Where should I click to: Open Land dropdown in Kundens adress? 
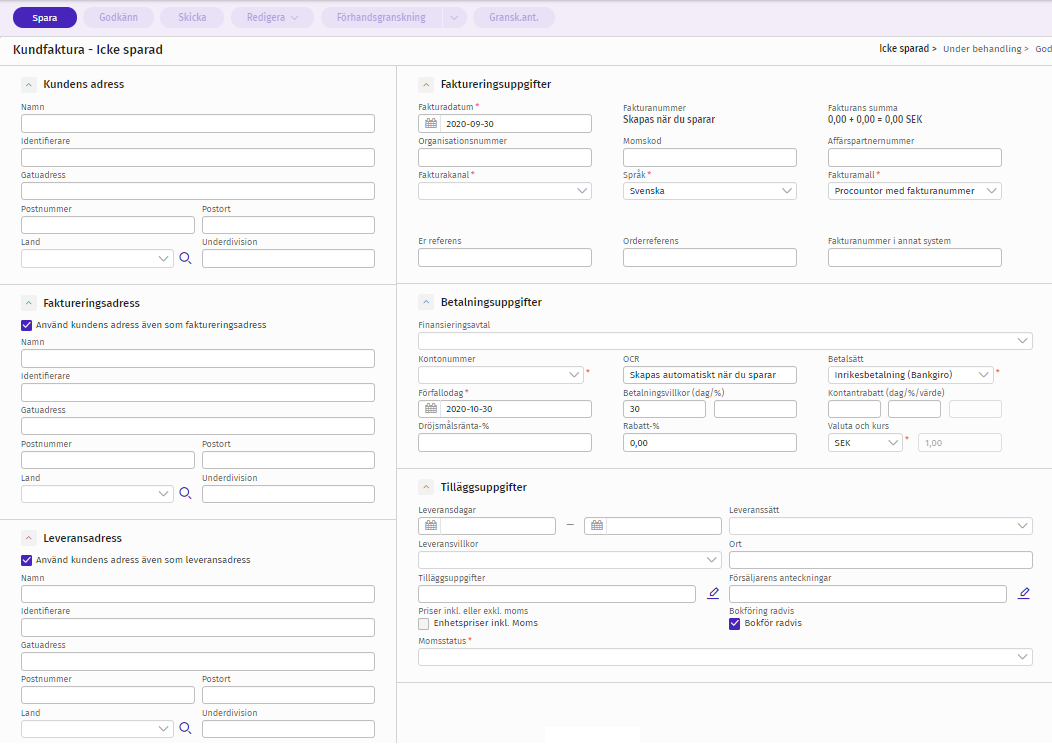click(97, 258)
